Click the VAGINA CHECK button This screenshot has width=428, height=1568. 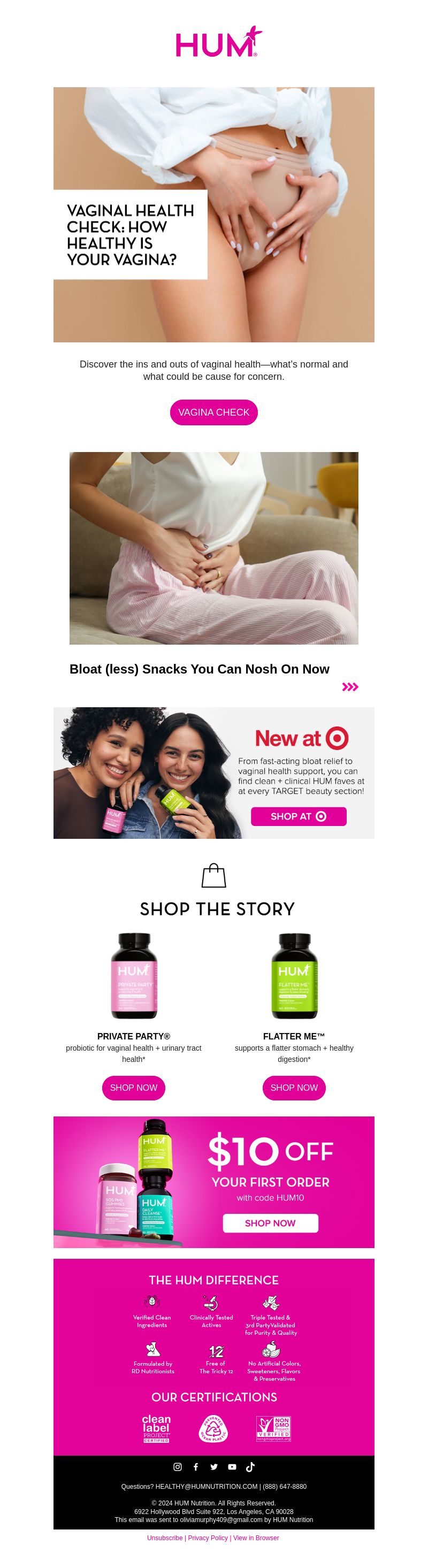click(213, 412)
